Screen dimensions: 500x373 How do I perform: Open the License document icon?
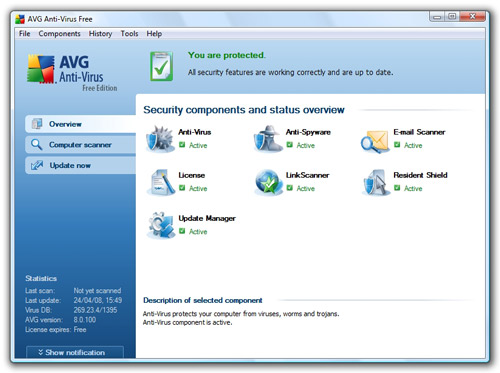pos(161,182)
